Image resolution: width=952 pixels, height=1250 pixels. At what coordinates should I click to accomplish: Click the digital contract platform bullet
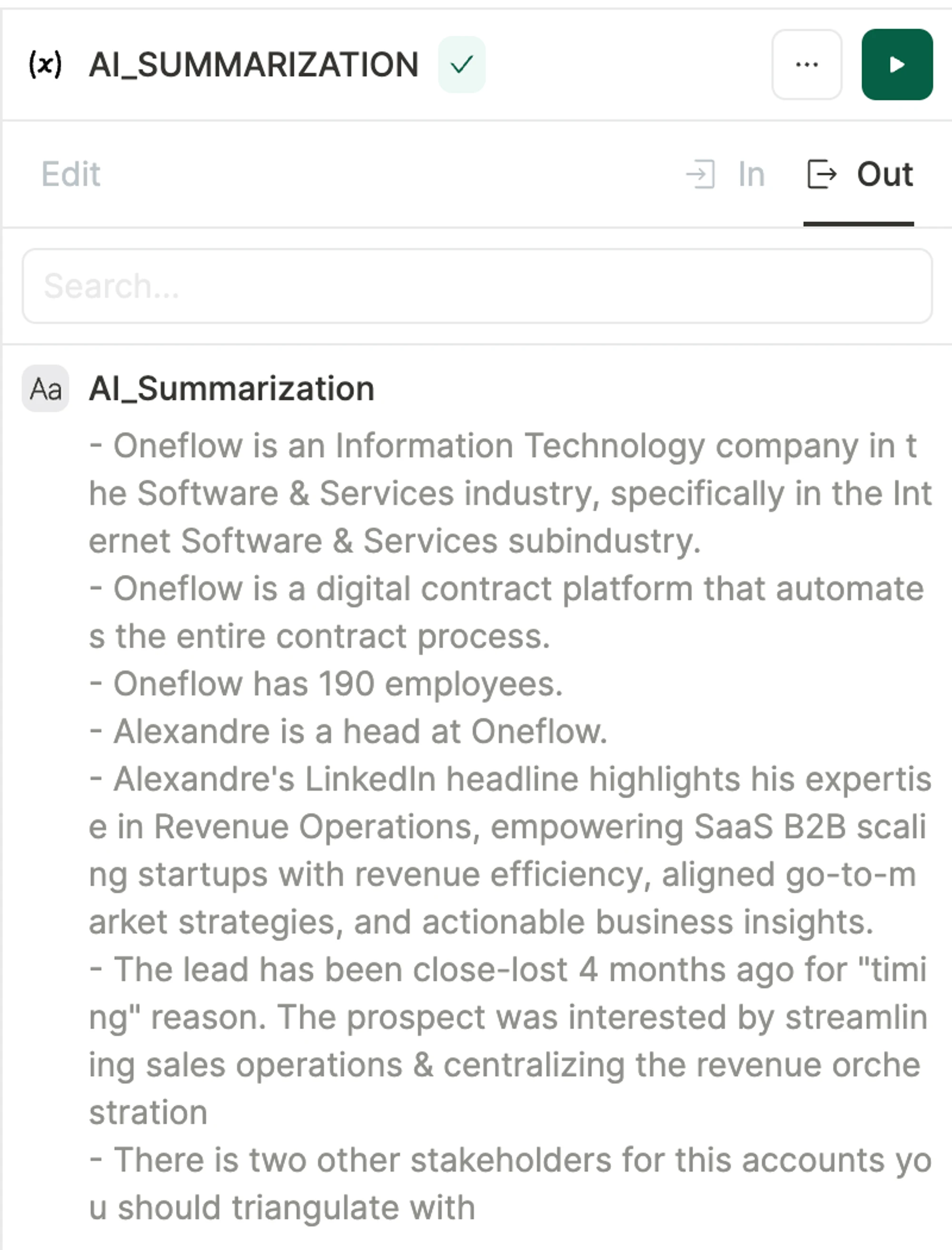(x=506, y=612)
